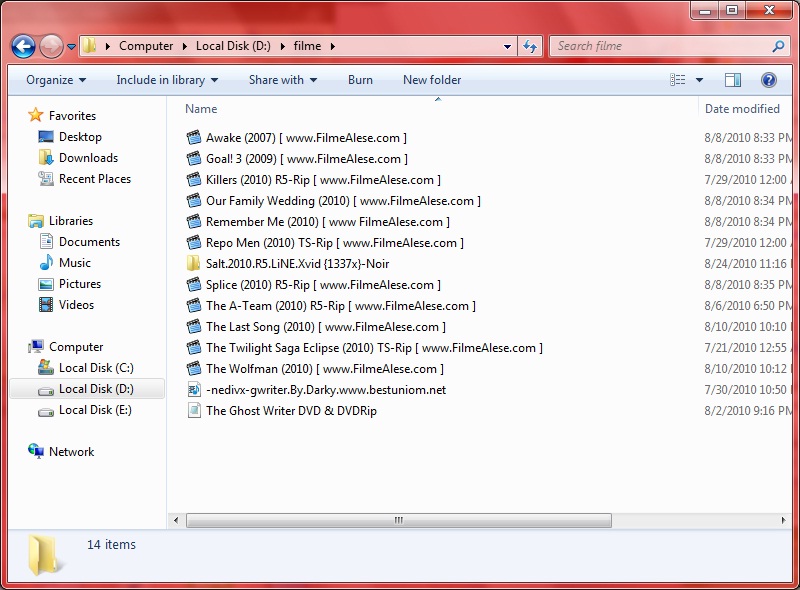This screenshot has height=590, width=800.
Task: Click the horizontal scrollbar thumb
Action: [398, 521]
